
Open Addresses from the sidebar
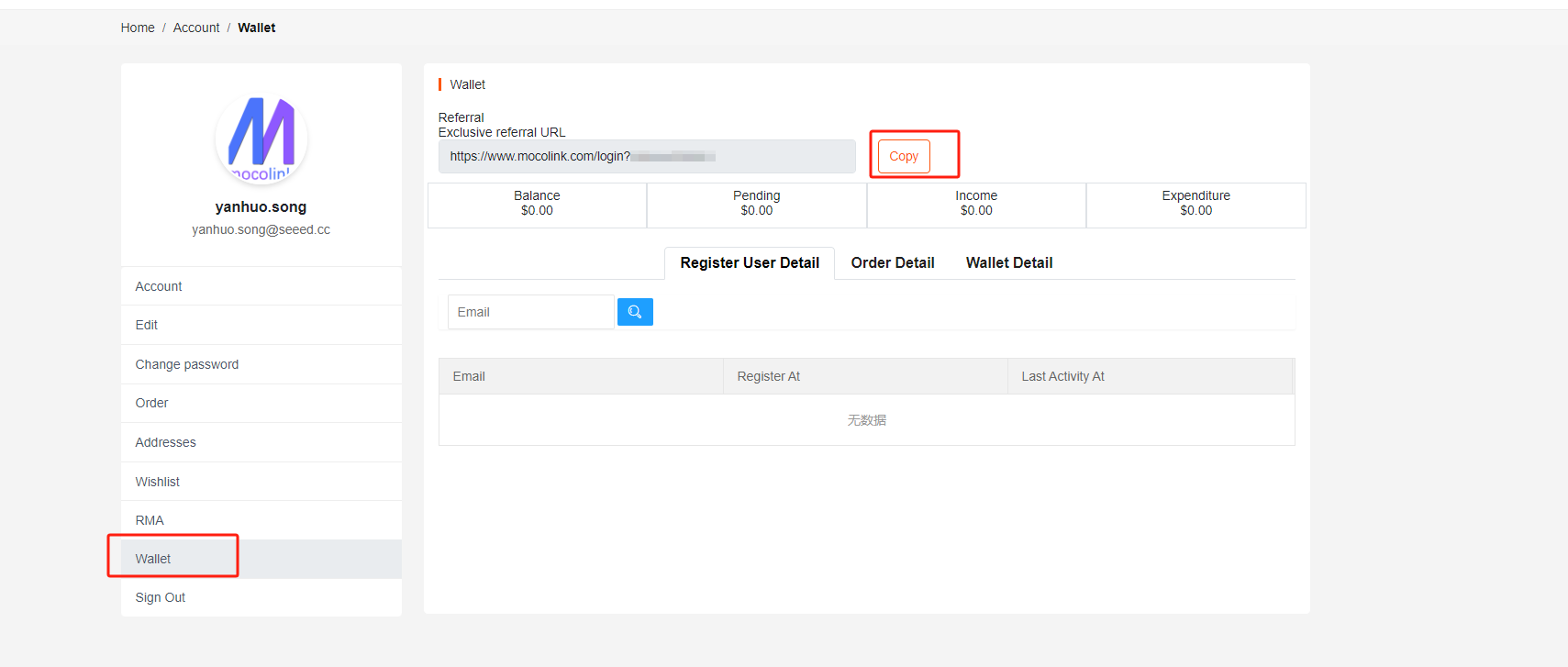coord(166,442)
